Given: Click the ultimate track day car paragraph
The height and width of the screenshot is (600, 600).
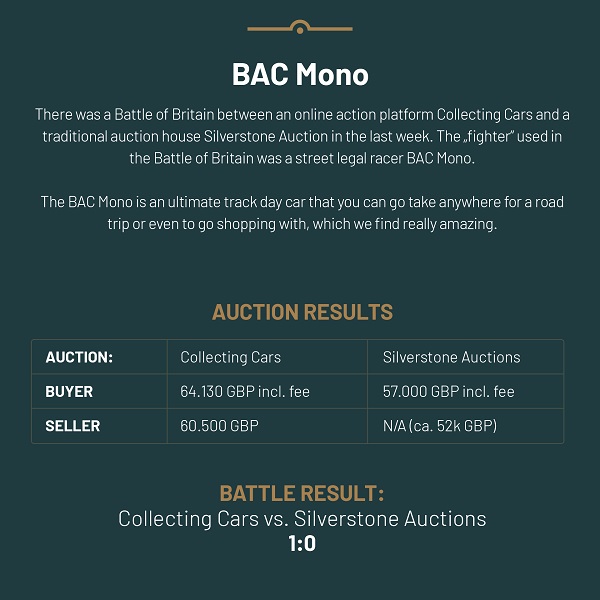Looking at the screenshot, I should pyautogui.click(x=302, y=213).
